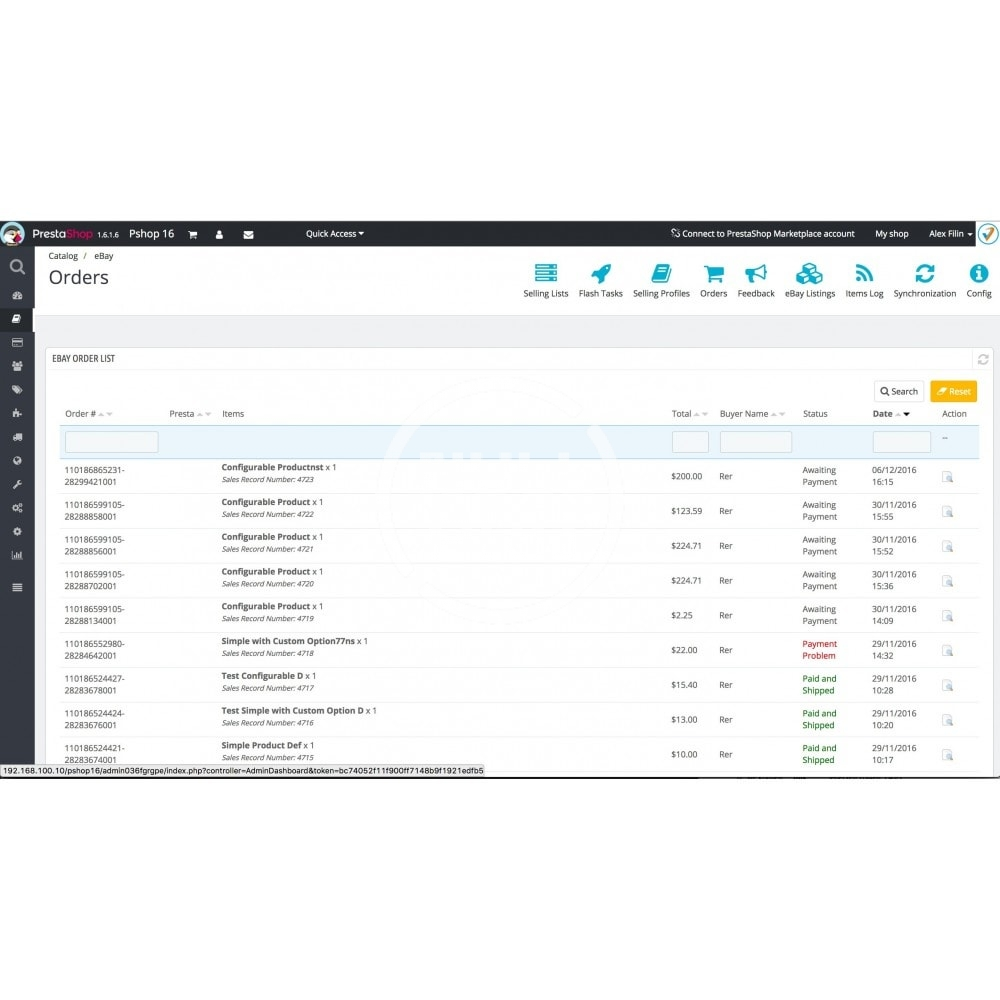Click the Order # filter field
This screenshot has height=1000, width=1000.
[111, 442]
